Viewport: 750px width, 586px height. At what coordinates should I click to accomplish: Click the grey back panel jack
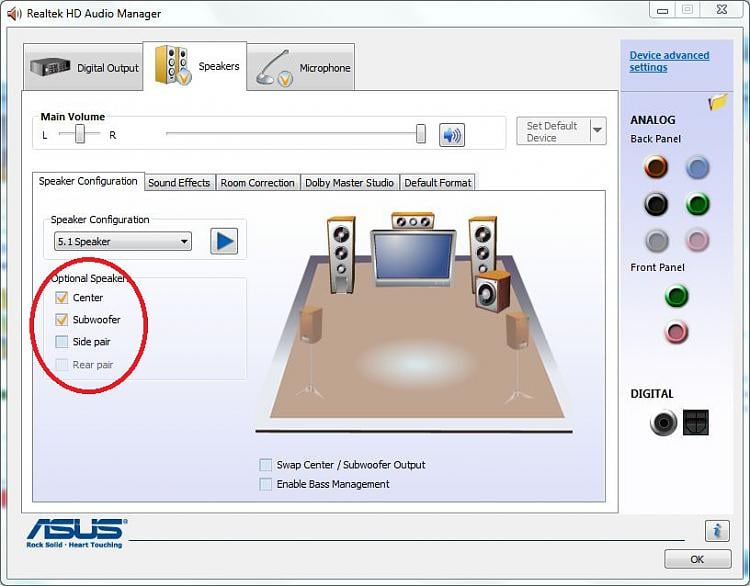pyautogui.click(x=656, y=240)
